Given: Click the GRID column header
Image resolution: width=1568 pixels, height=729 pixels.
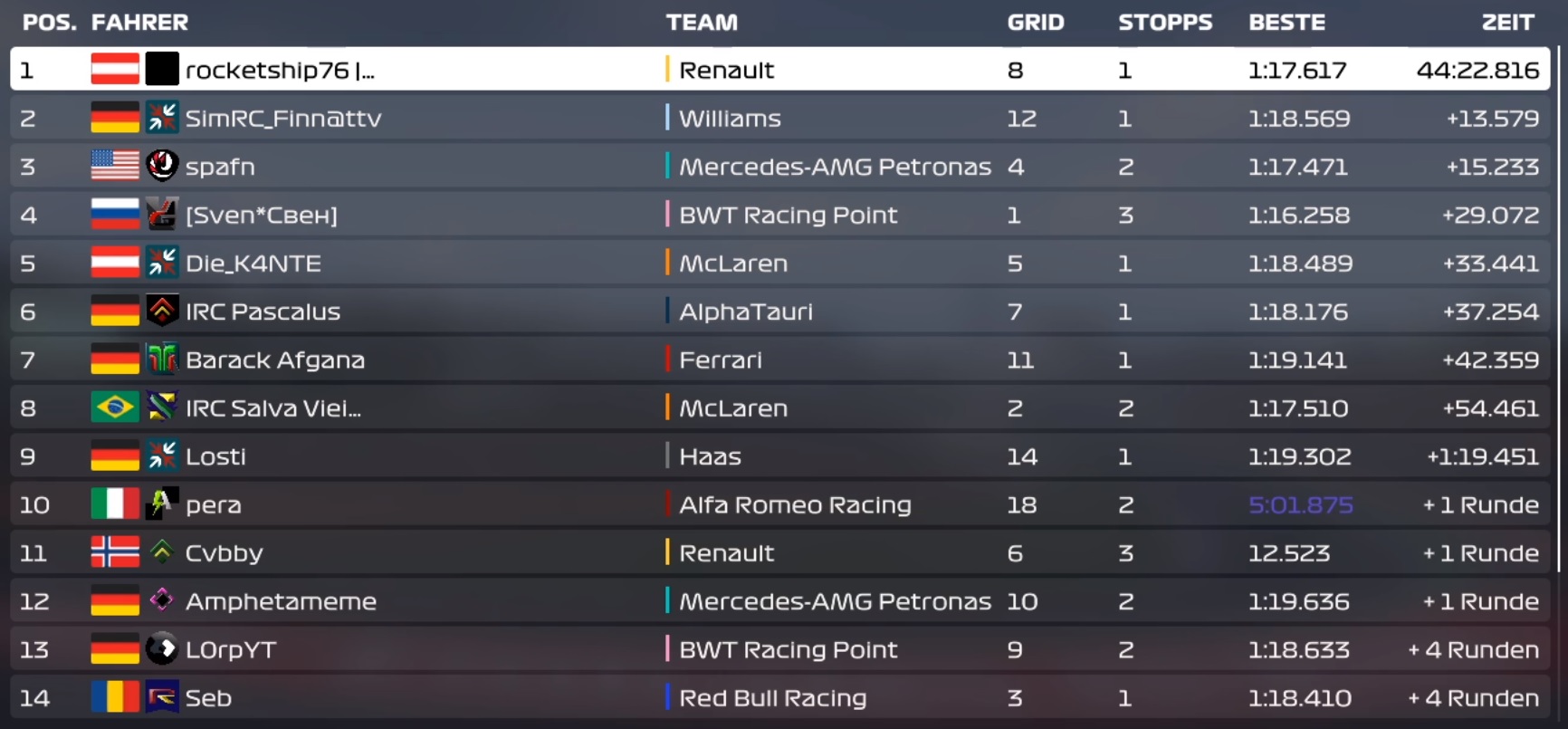Looking at the screenshot, I should tap(1036, 23).
